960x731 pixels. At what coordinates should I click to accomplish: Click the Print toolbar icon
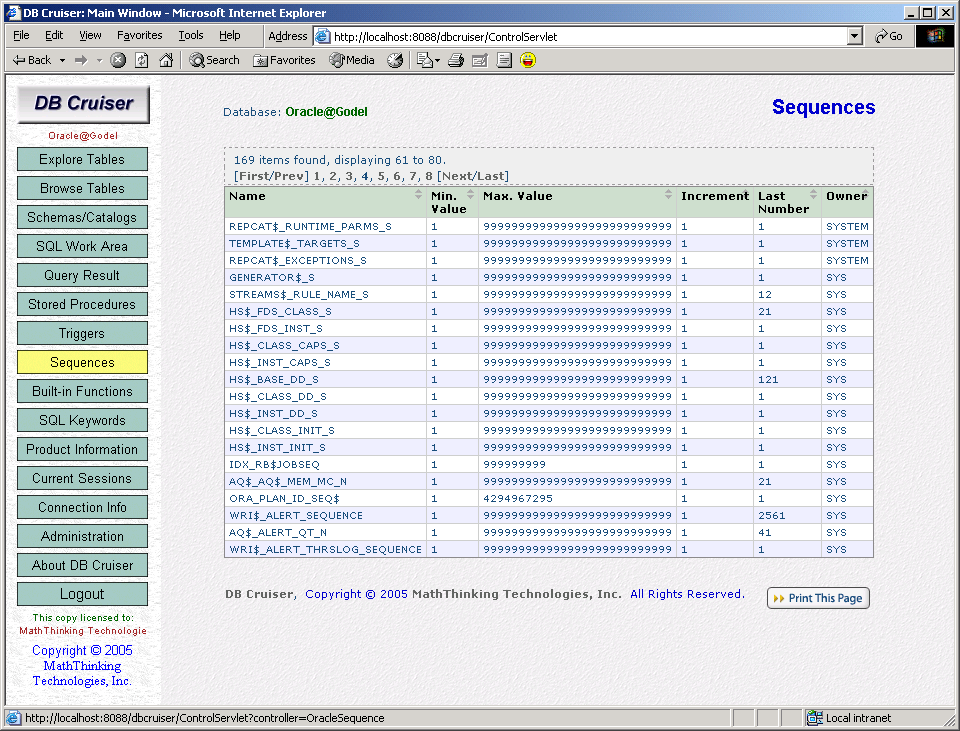[x=456, y=60]
